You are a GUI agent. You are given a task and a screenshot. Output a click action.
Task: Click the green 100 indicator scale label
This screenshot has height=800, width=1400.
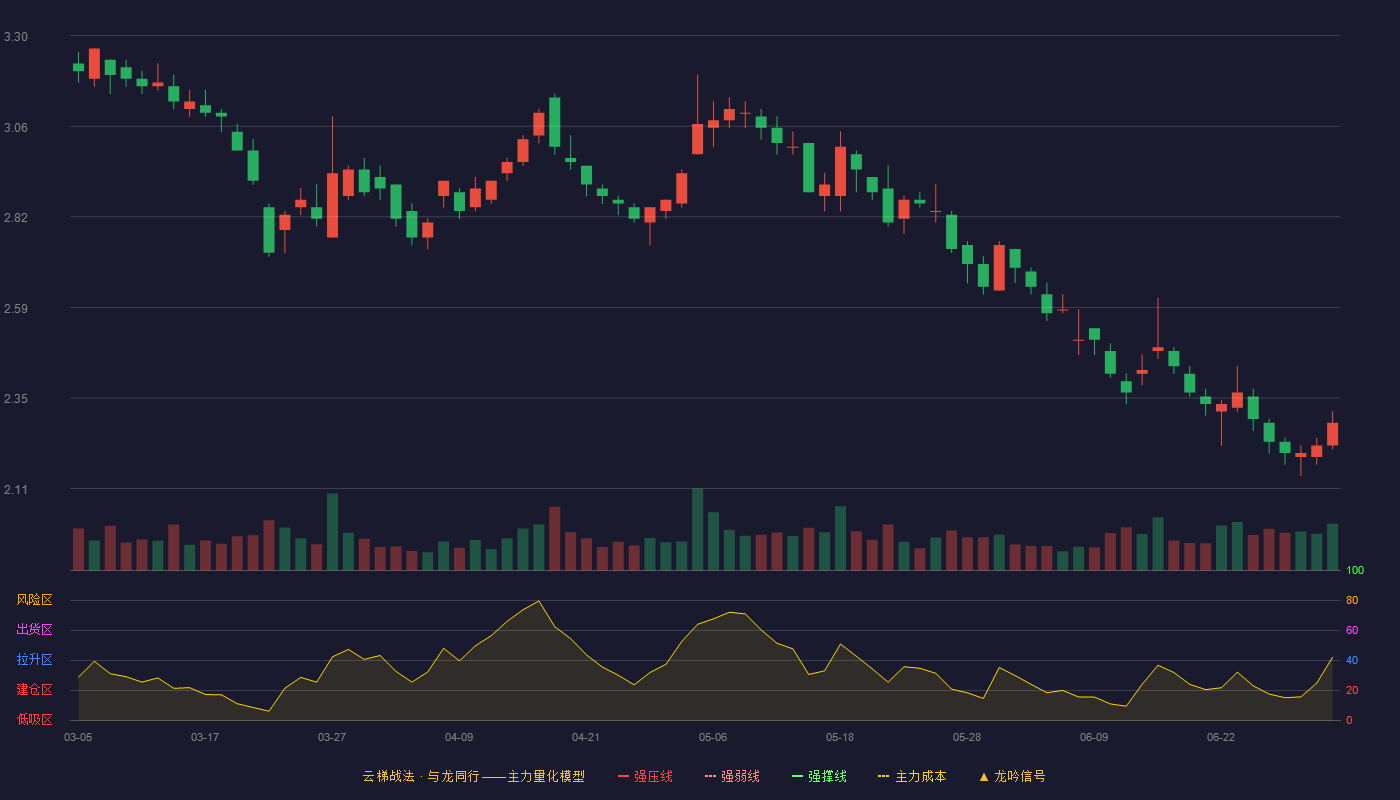click(x=1355, y=571)
